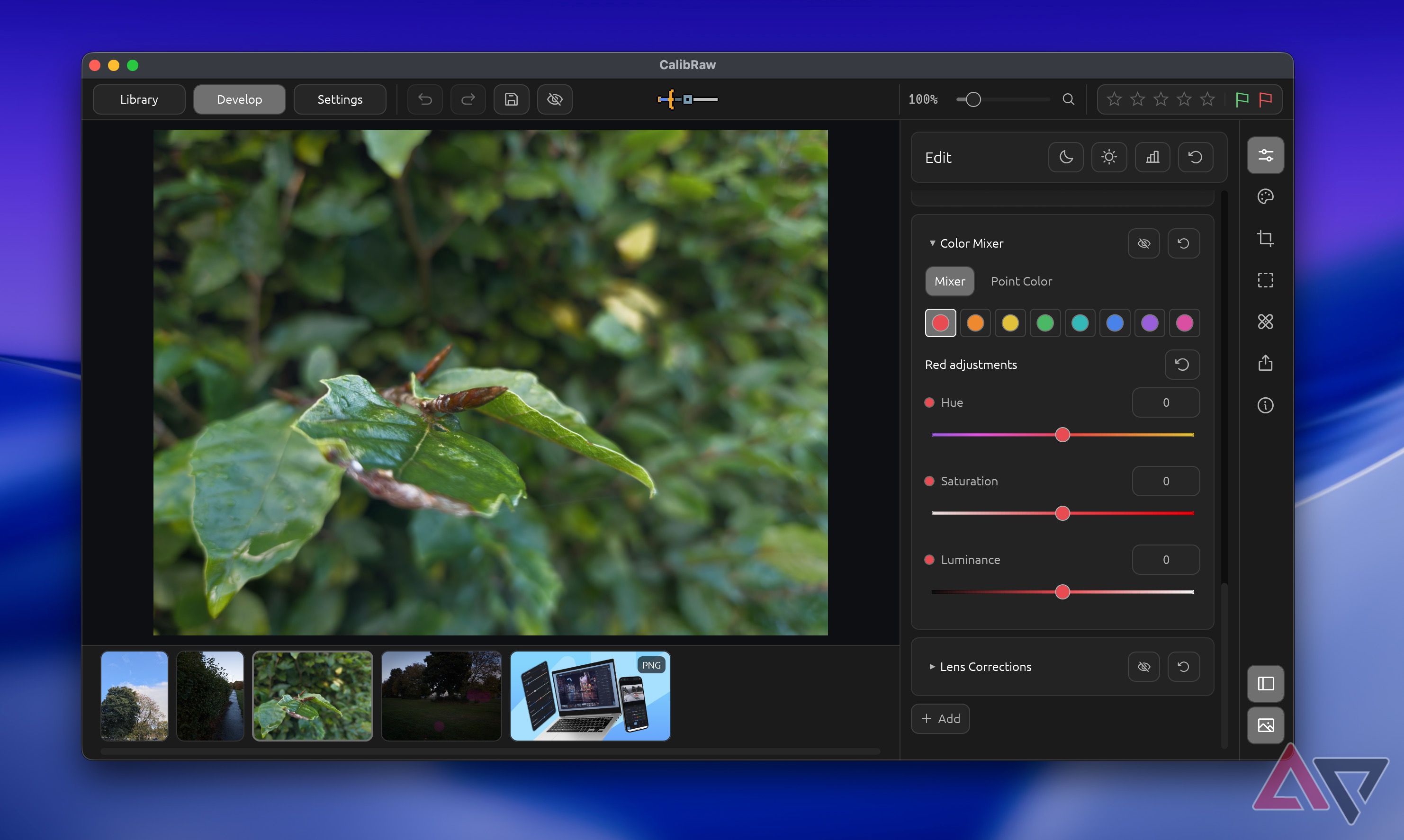Toggle the sidebar layout panel button
This screenshot has height=840, width=1404.
tap(1265, 683)
